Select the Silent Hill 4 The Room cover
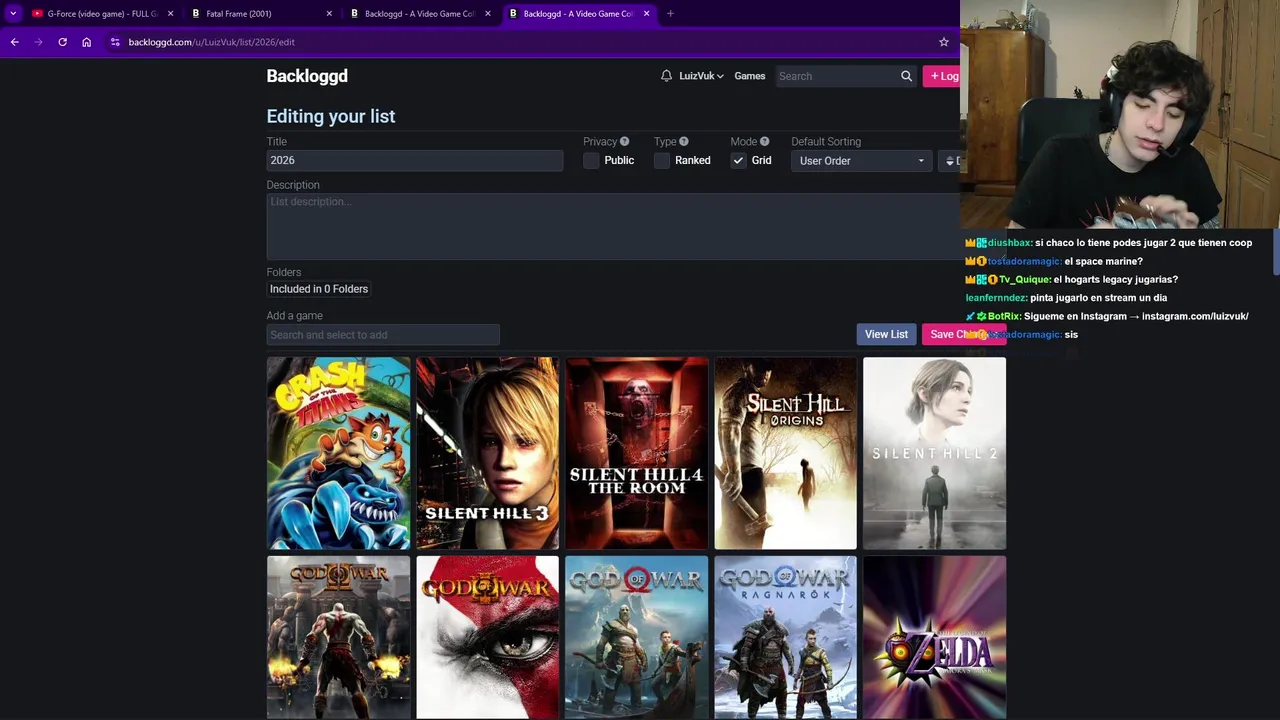The image size is (1280, 720). coord(636,453)
